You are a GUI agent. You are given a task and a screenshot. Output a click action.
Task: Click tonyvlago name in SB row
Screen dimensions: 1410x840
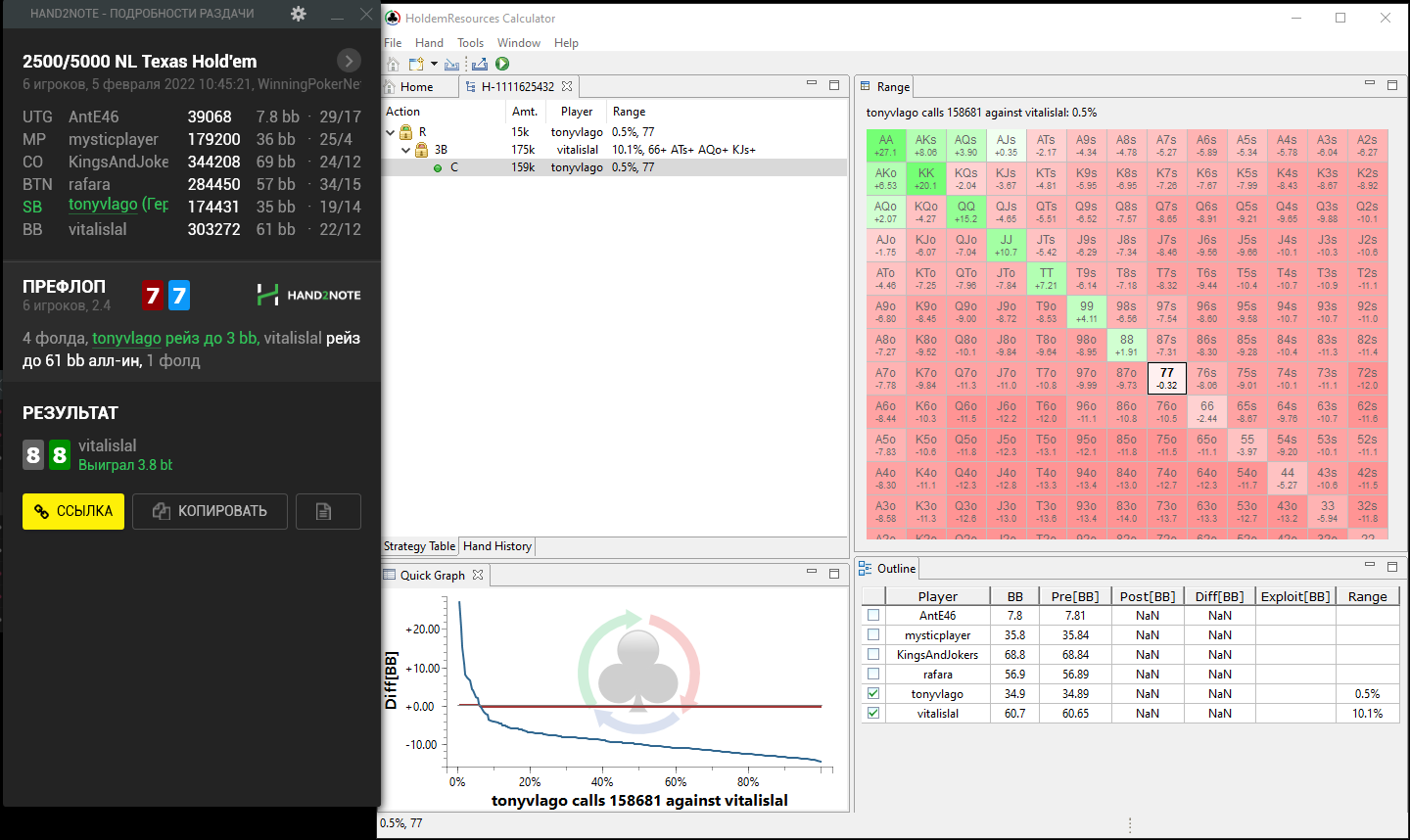point(103,205)
